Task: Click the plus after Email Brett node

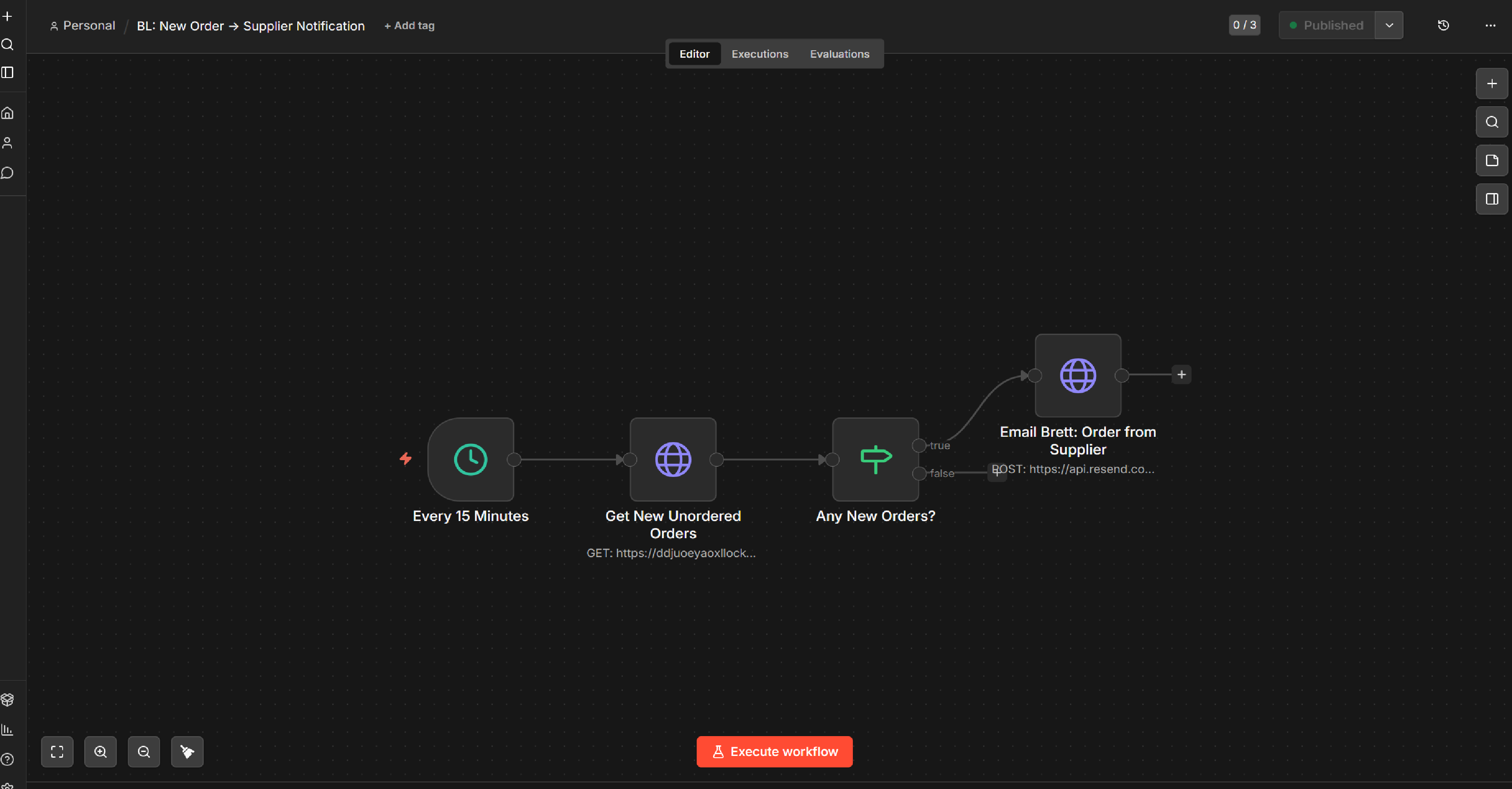Action: 1182,375
